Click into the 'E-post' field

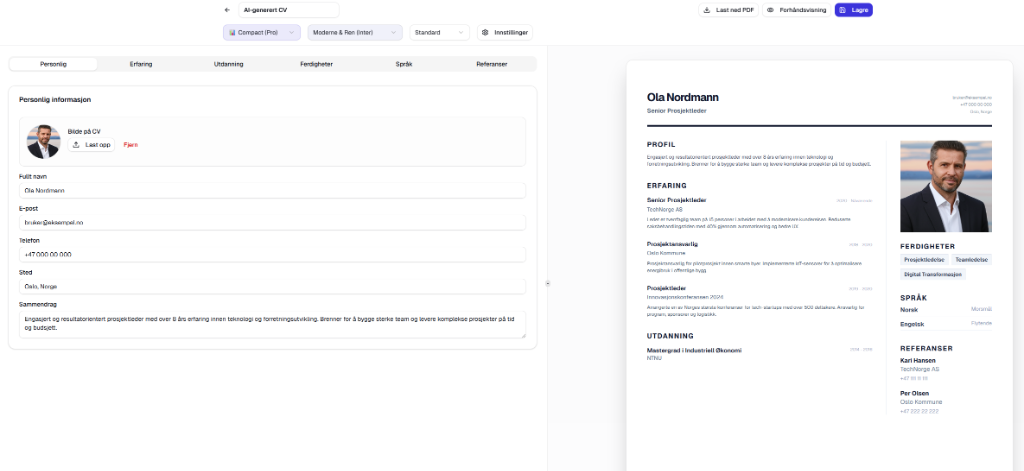tap(272, 223)
